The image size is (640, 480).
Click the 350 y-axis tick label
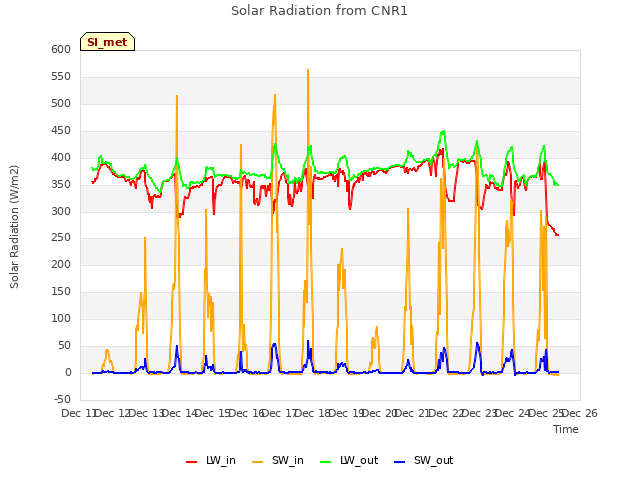point(61,184)
